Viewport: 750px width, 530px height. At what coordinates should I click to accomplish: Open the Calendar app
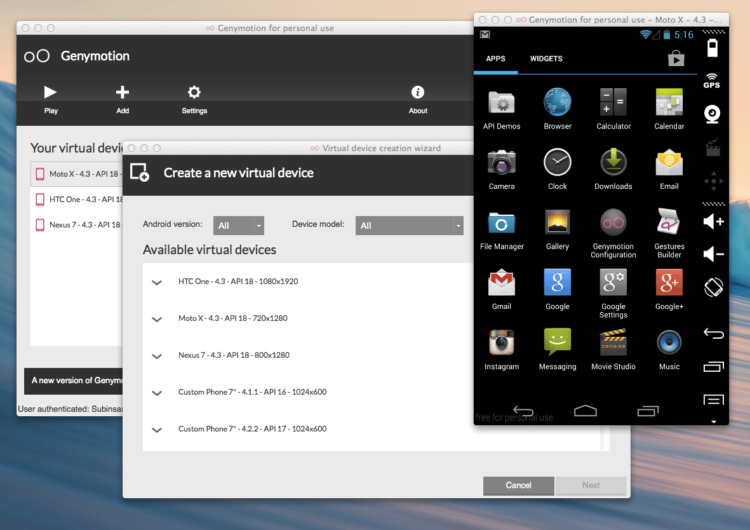tap(669, 109)
